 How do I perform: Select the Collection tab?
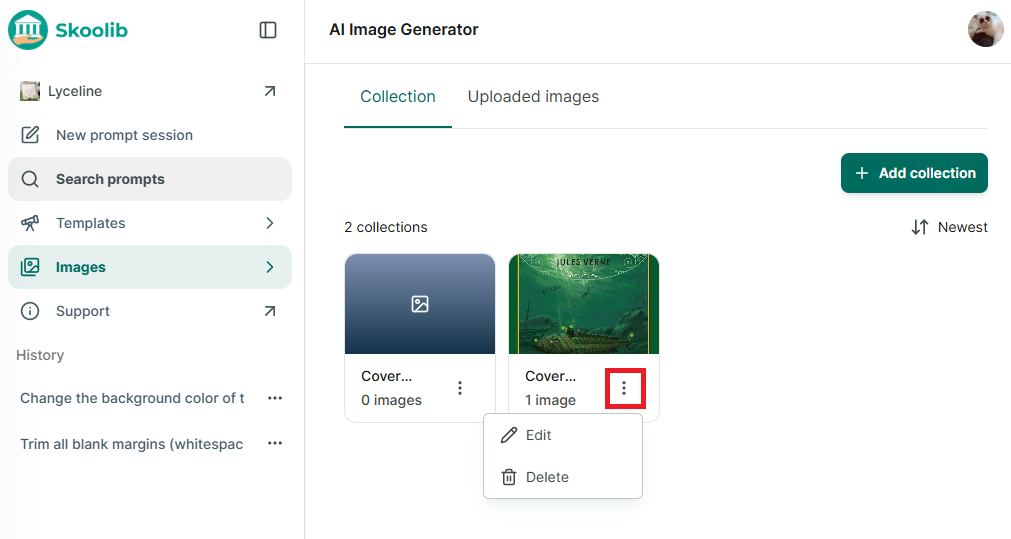pos(398,97)
